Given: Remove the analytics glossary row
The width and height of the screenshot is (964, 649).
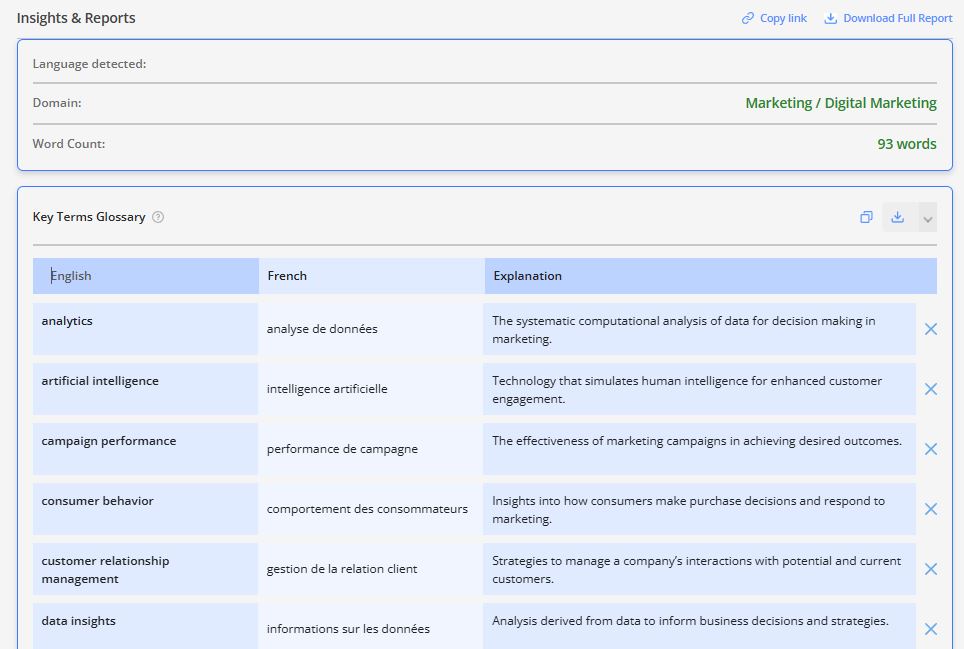Looking at the screenshot, I should pyautogui.click(x=930, y=329).
